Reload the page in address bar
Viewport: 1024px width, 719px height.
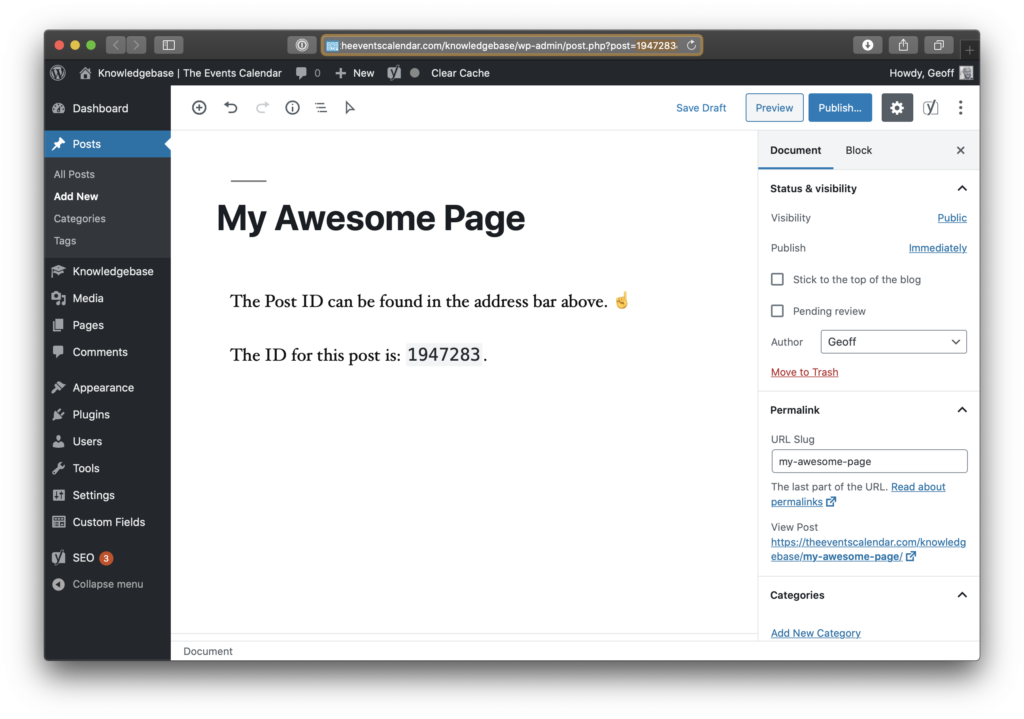(691, 45)
